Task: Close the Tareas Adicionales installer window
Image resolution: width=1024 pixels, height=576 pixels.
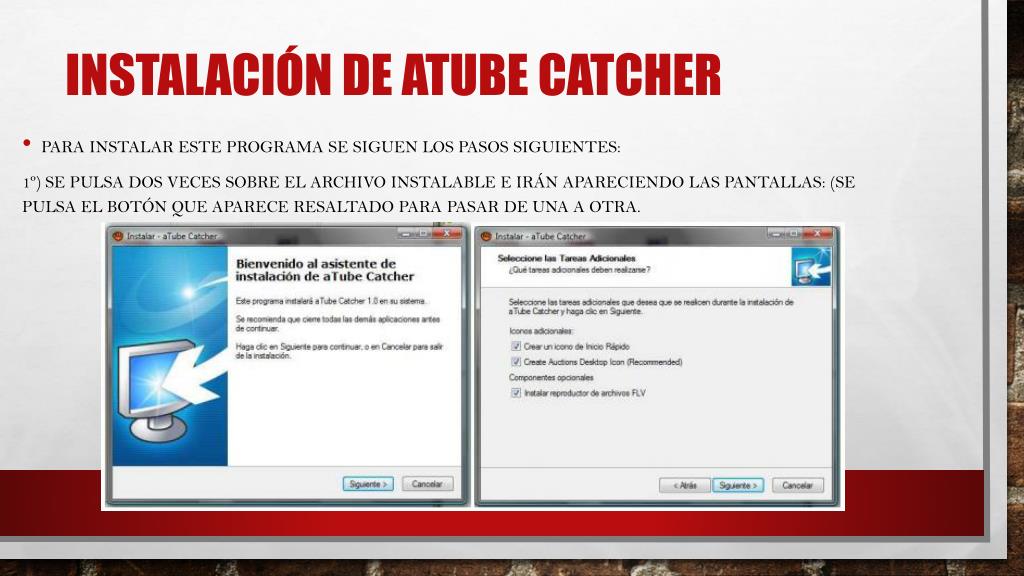Action: click(817, 233)
